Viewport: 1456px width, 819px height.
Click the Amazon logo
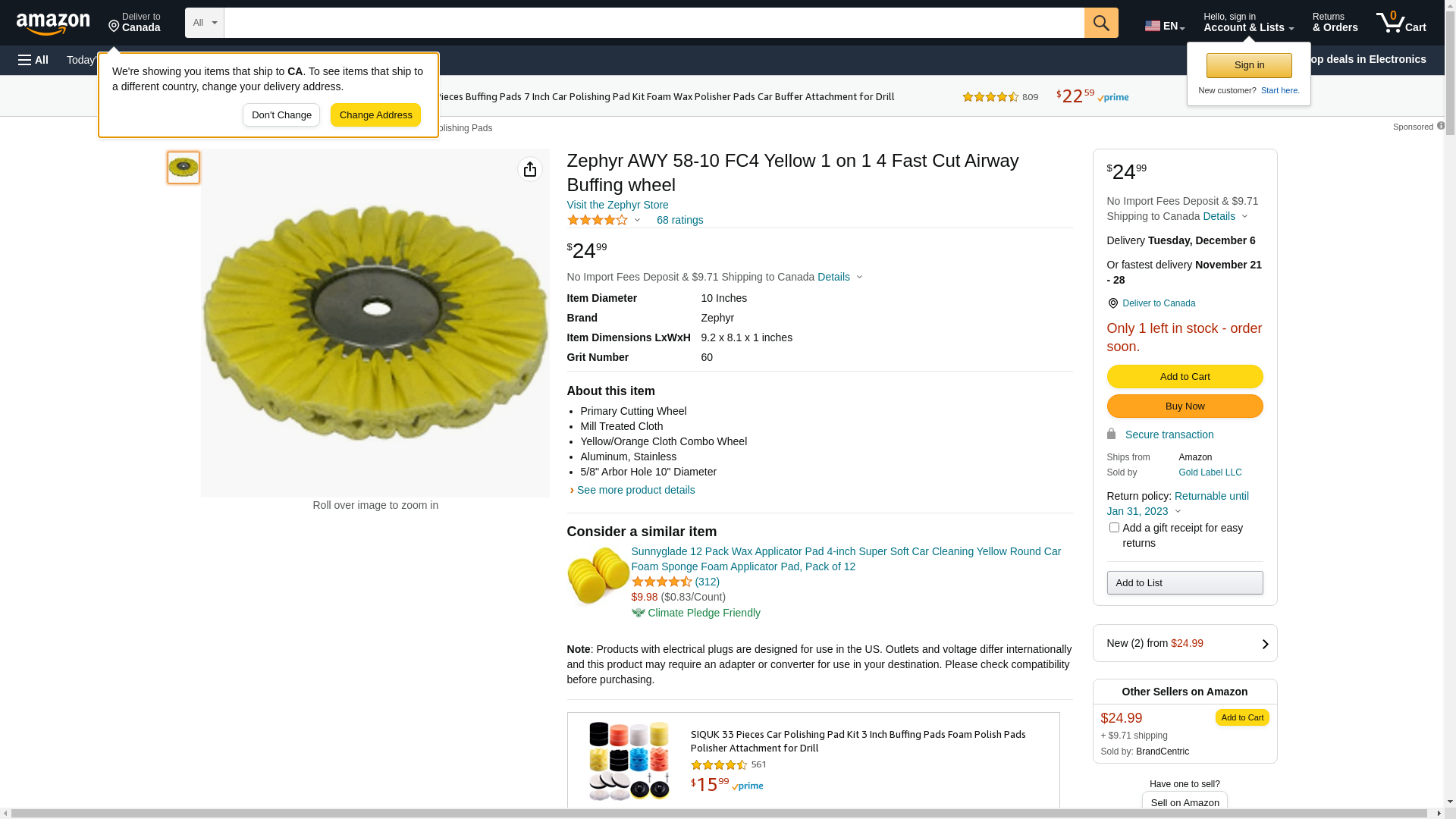pos(53,24)
